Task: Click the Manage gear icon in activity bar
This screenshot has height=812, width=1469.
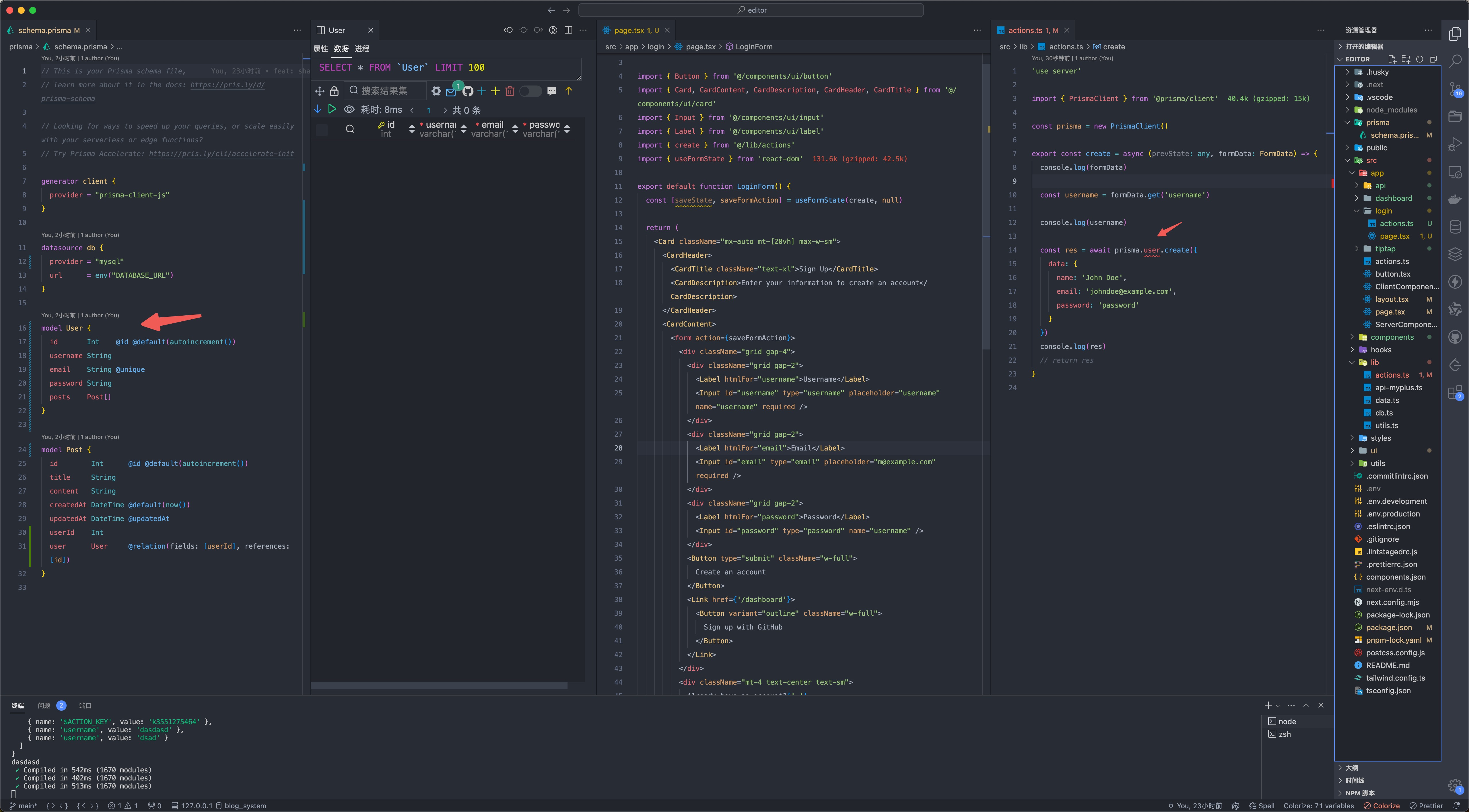Action: pyautogui.click(x=1455, y=785)
